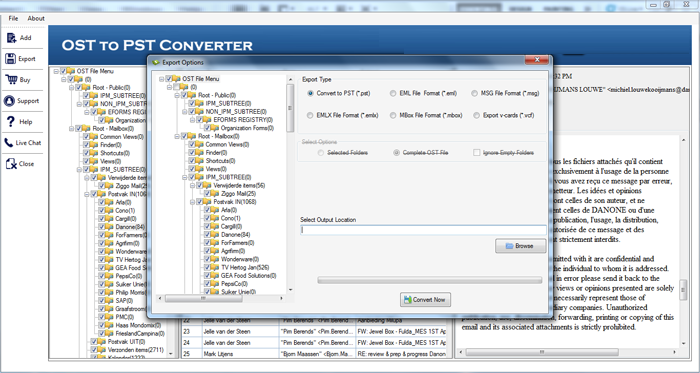Click the Buy shopping cart icon

coord(11,79)
